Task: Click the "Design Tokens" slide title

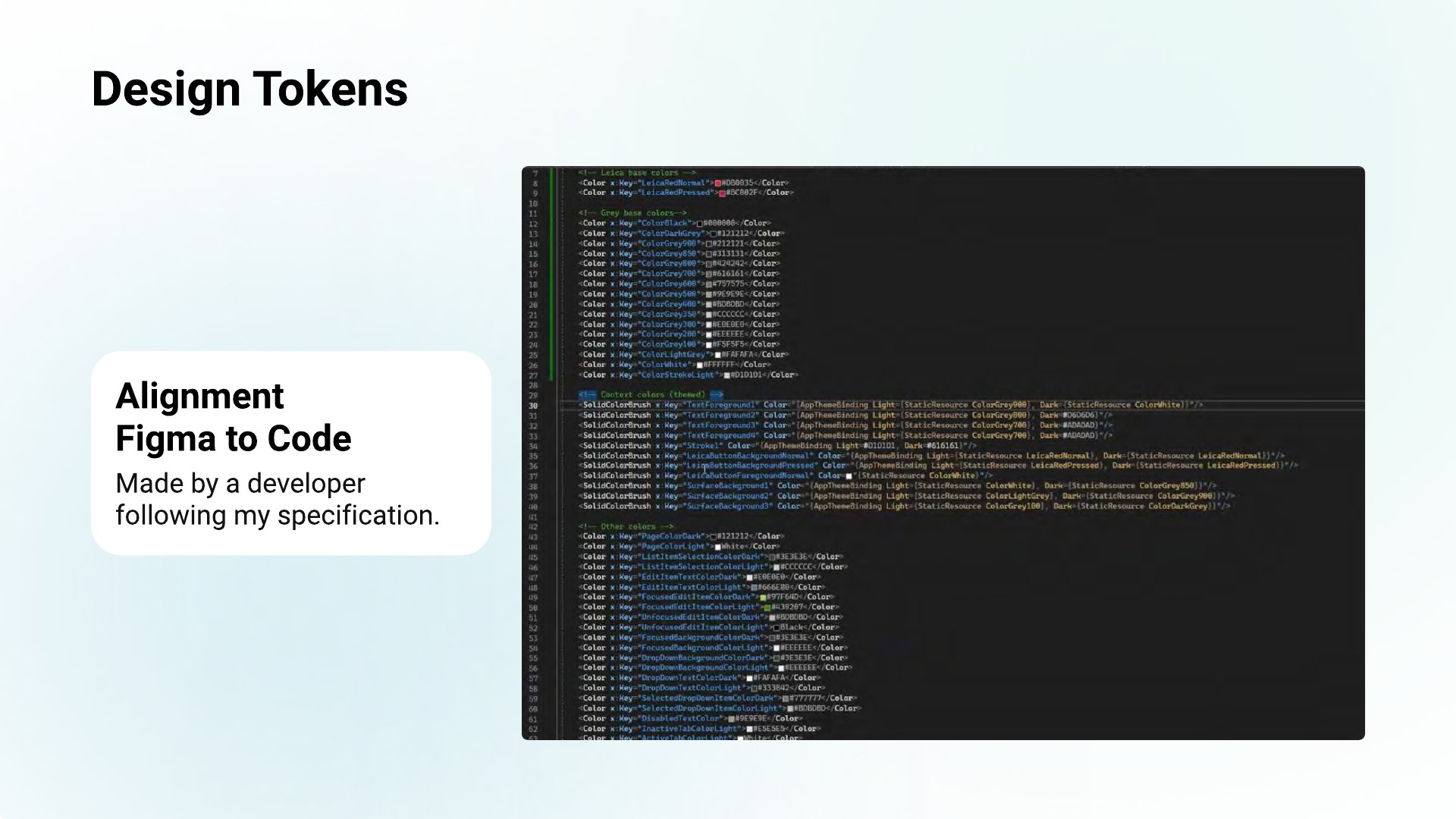Action: point(249,89)
